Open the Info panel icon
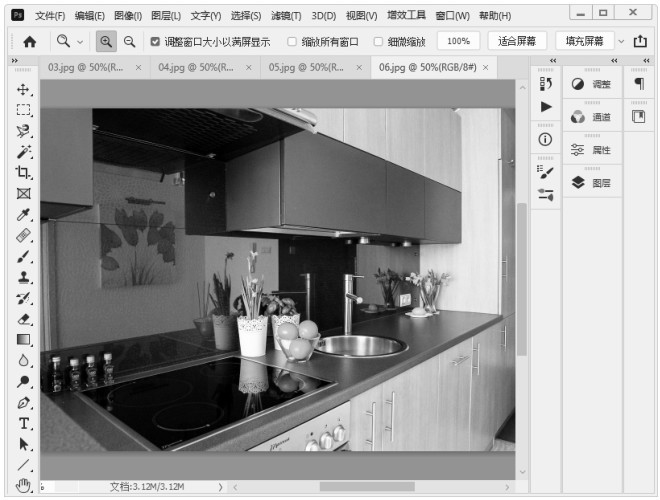 point(545,139)
